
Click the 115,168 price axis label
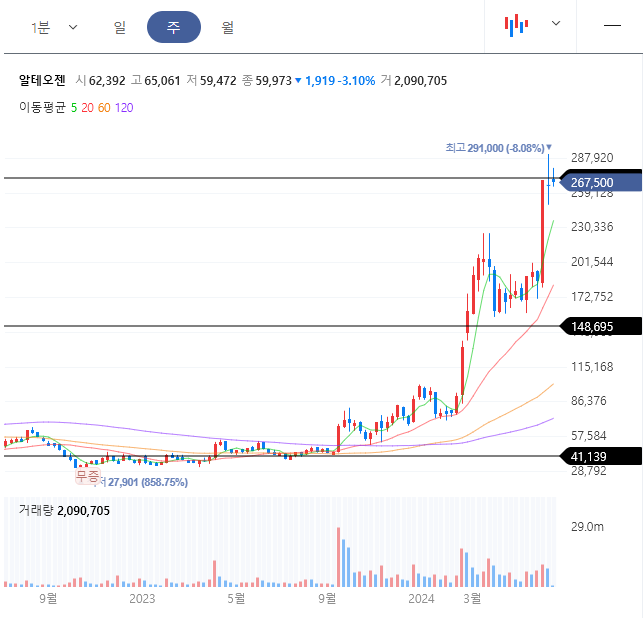point(592,367)
